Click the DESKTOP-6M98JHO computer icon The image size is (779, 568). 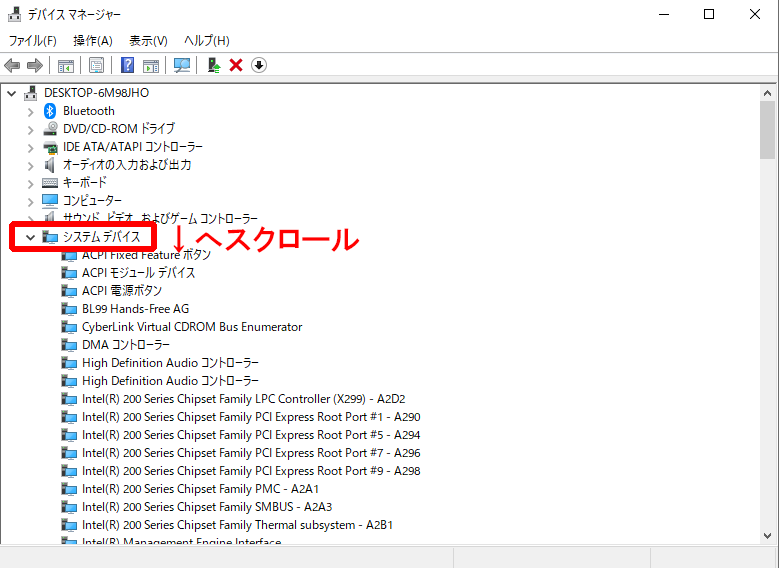click(x=31, y=93)
